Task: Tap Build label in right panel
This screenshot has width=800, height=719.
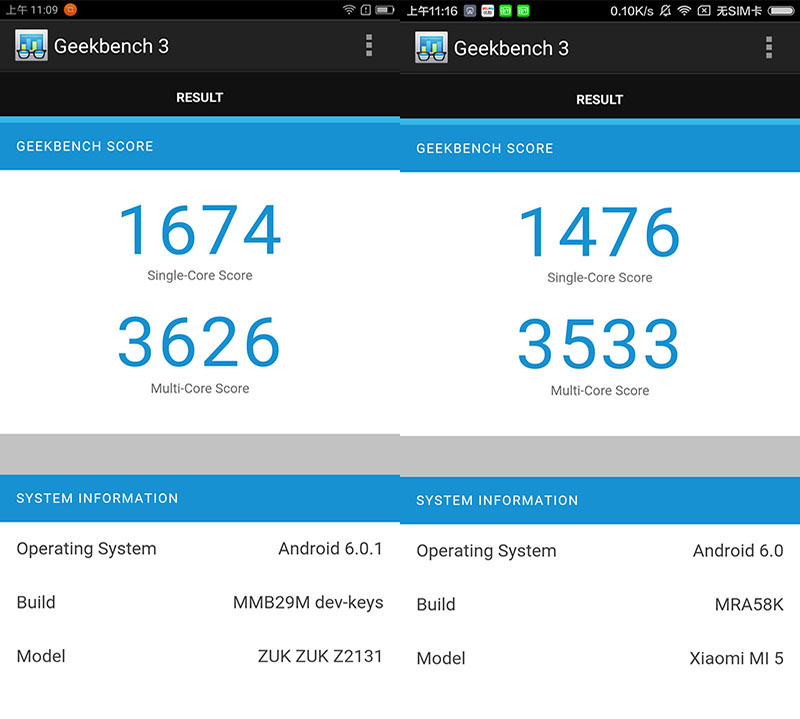Action: (x=436, y=605)
